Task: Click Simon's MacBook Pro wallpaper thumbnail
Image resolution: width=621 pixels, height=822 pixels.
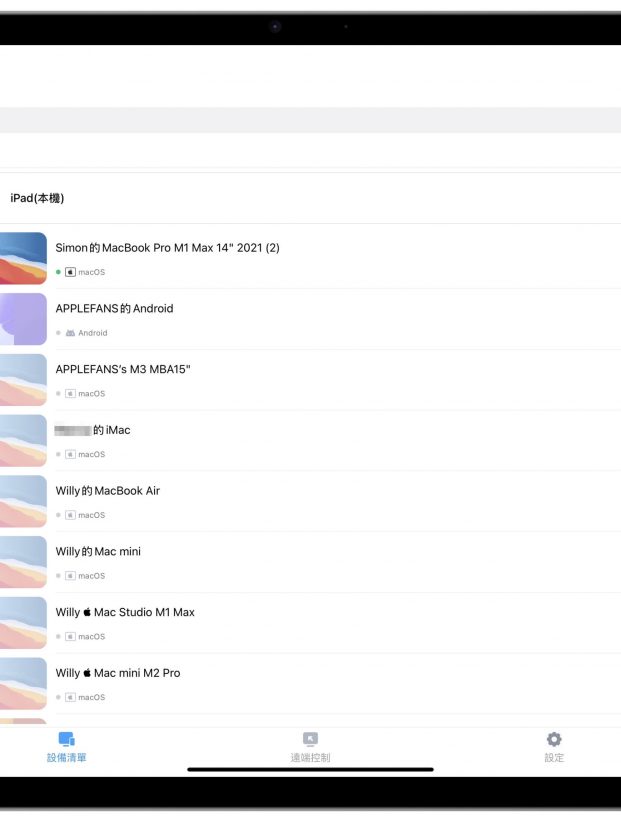Action: pos(23,258)
